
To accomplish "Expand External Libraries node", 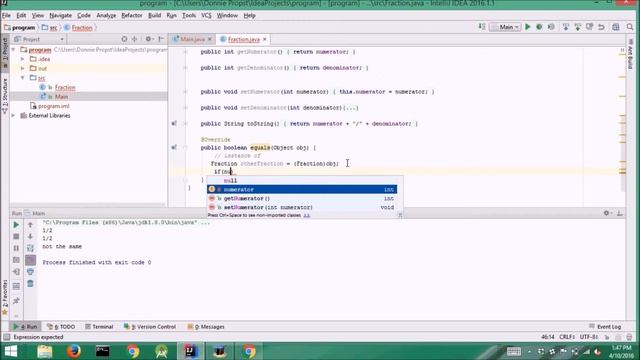I will pyautogui.click(x=14, y=116).
